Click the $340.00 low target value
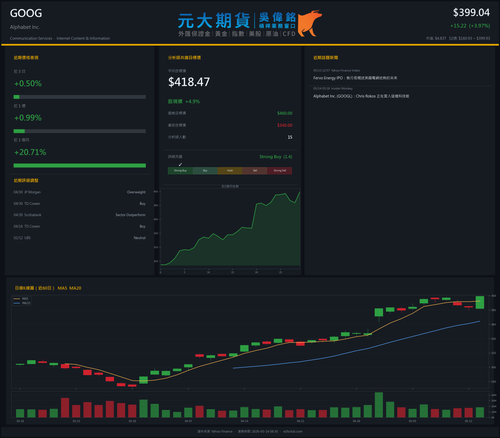The width and height of the screenshot is (500, 438). click(x=285, y=125)
